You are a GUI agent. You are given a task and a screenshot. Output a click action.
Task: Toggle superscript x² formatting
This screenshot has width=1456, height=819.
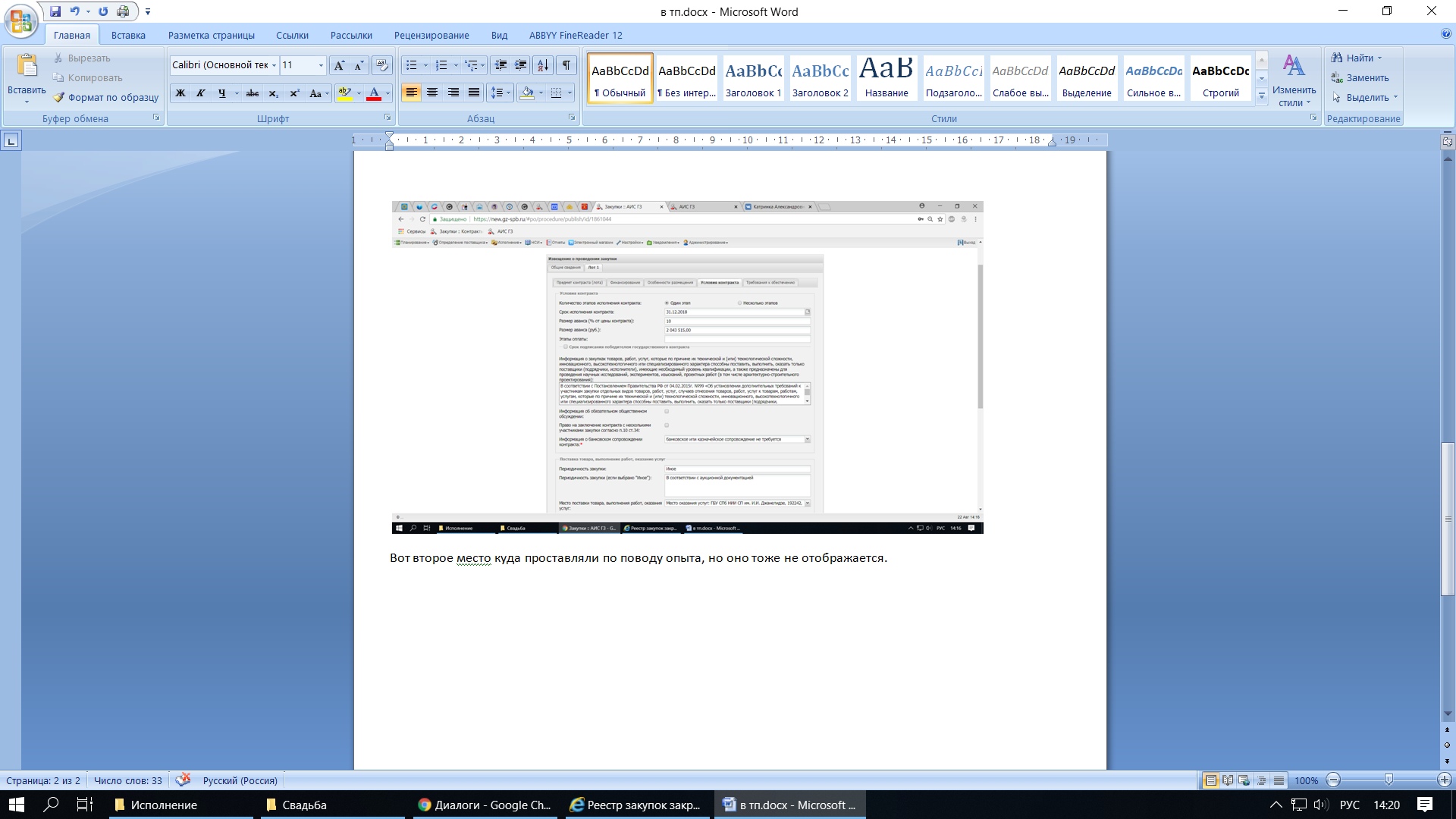294,93
